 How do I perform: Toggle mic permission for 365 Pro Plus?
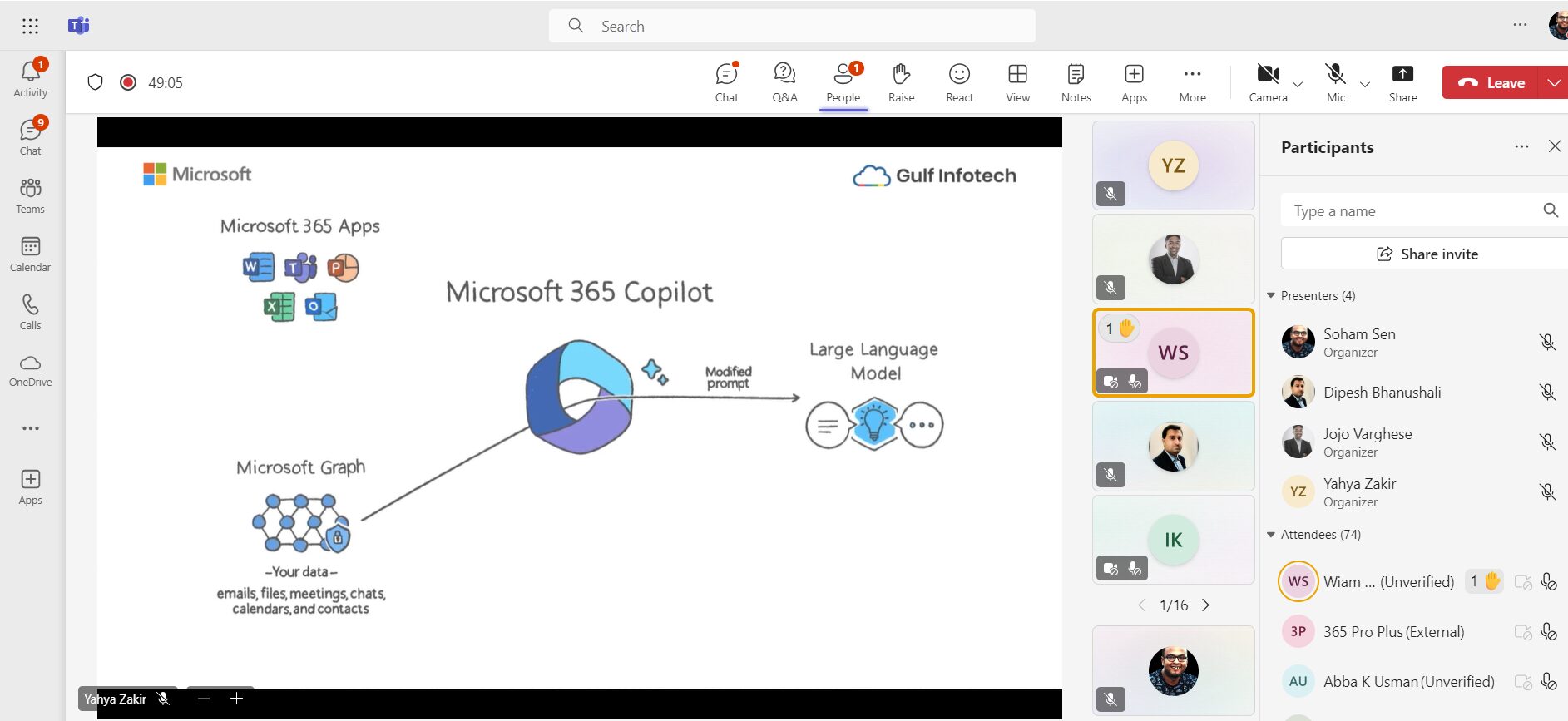tap(1549, 632)
